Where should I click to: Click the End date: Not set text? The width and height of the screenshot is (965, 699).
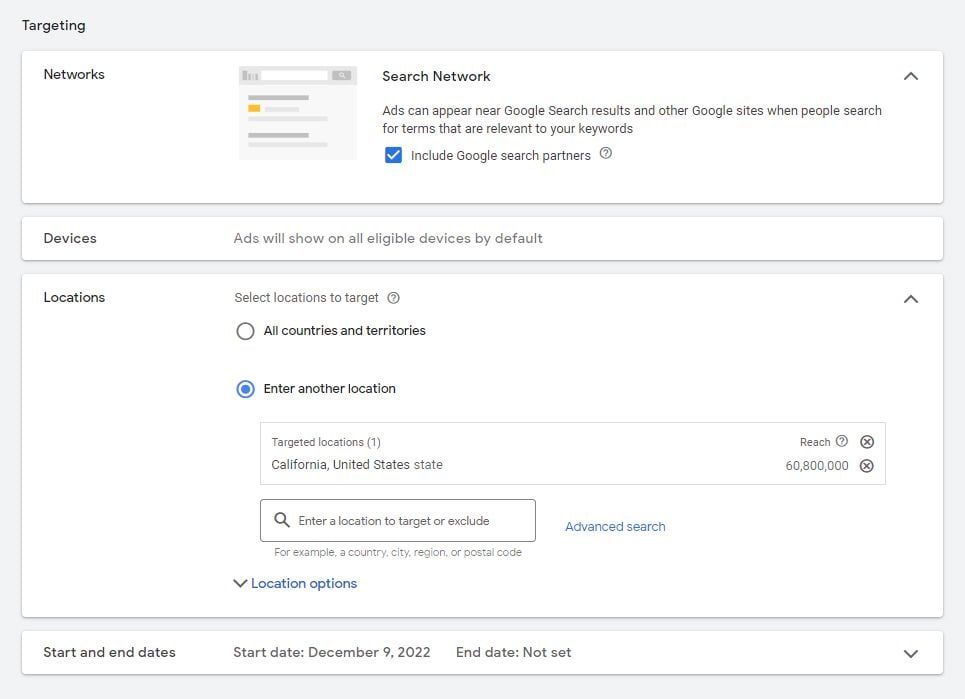(x=513, y=651)
